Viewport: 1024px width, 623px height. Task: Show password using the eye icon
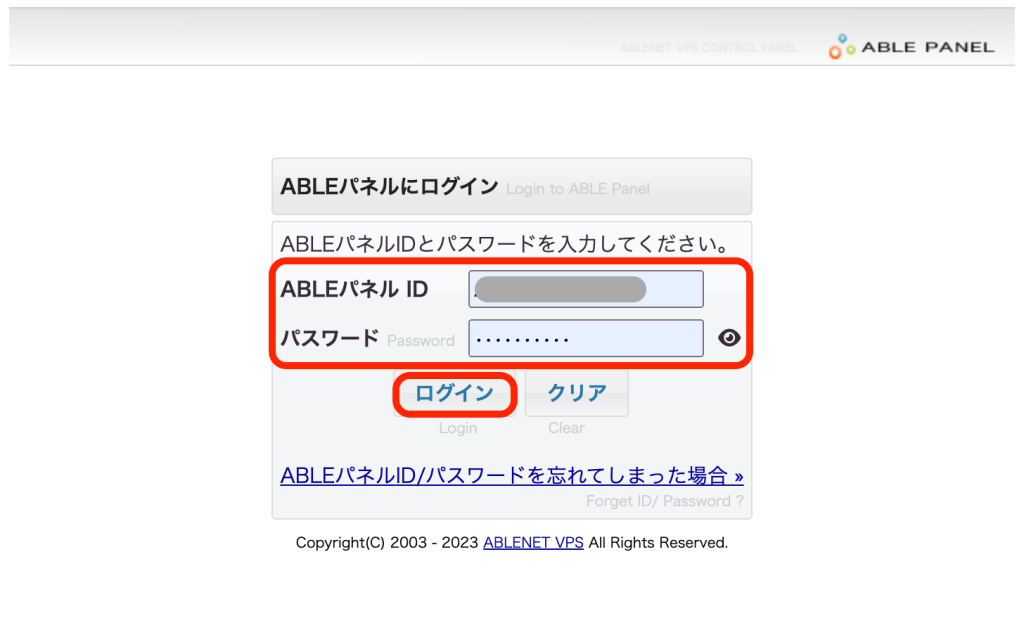(x=729, y=338)
